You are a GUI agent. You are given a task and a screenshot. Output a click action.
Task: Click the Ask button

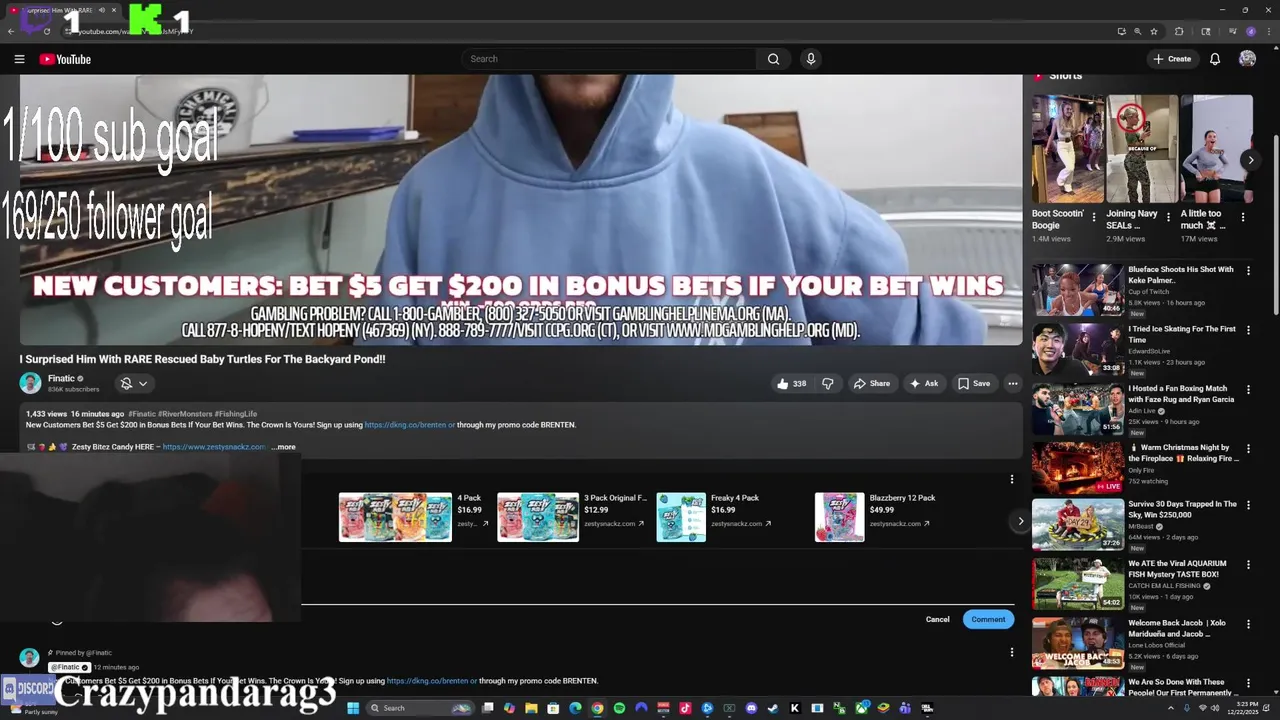point(924,383)
